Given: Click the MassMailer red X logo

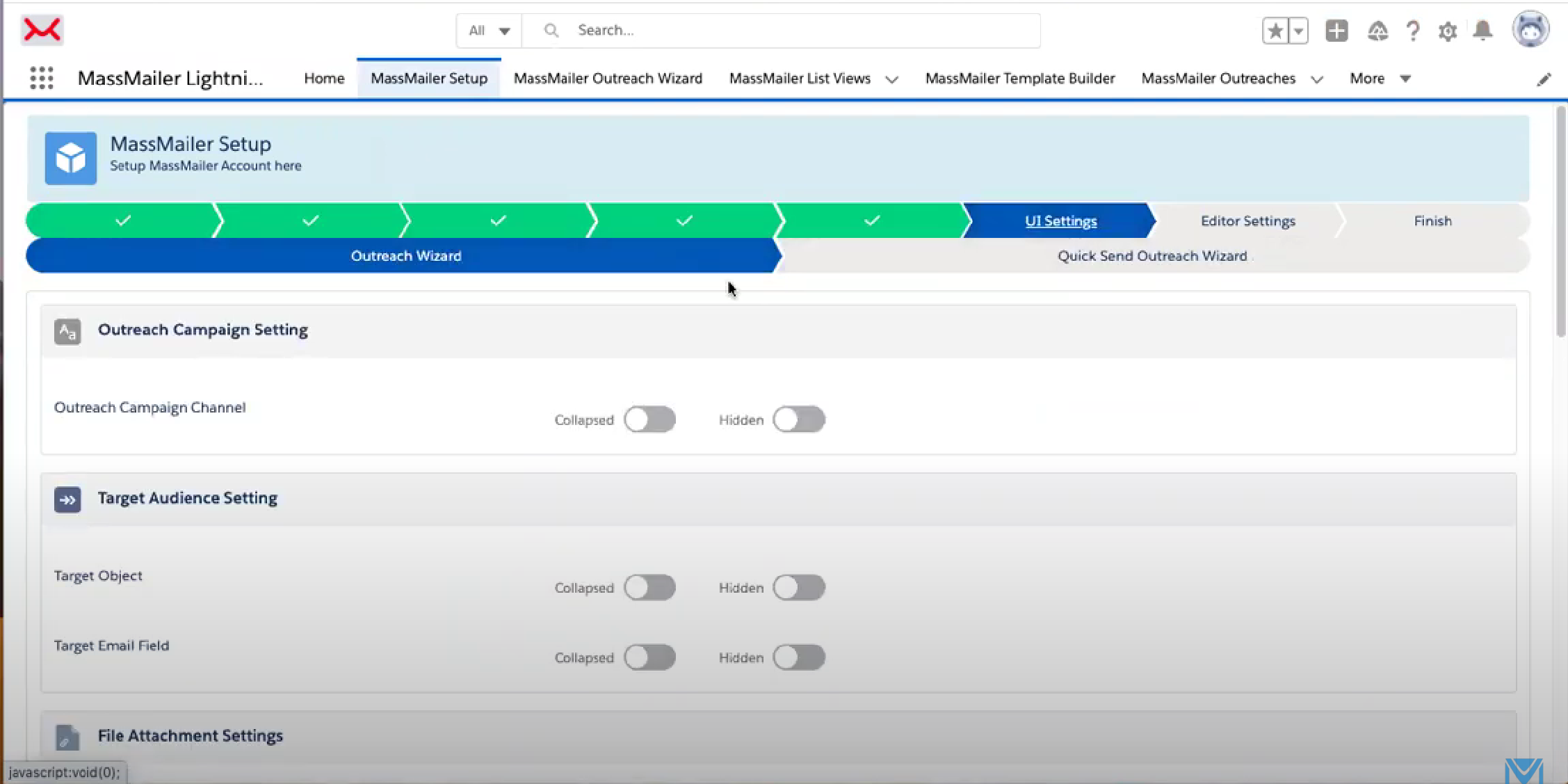Looking at the screenshot, I should [x=42, y=30].
